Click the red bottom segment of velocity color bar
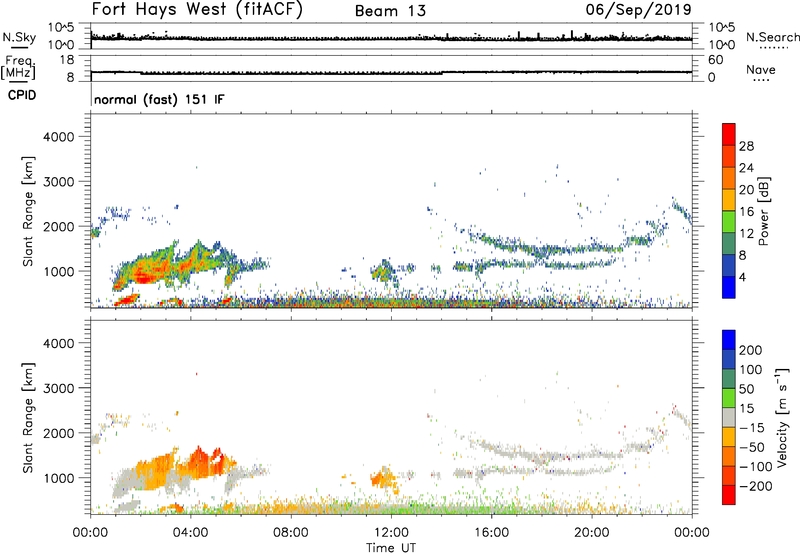Image resolution: width=800 pixels, height=554 pixels. 729,495
